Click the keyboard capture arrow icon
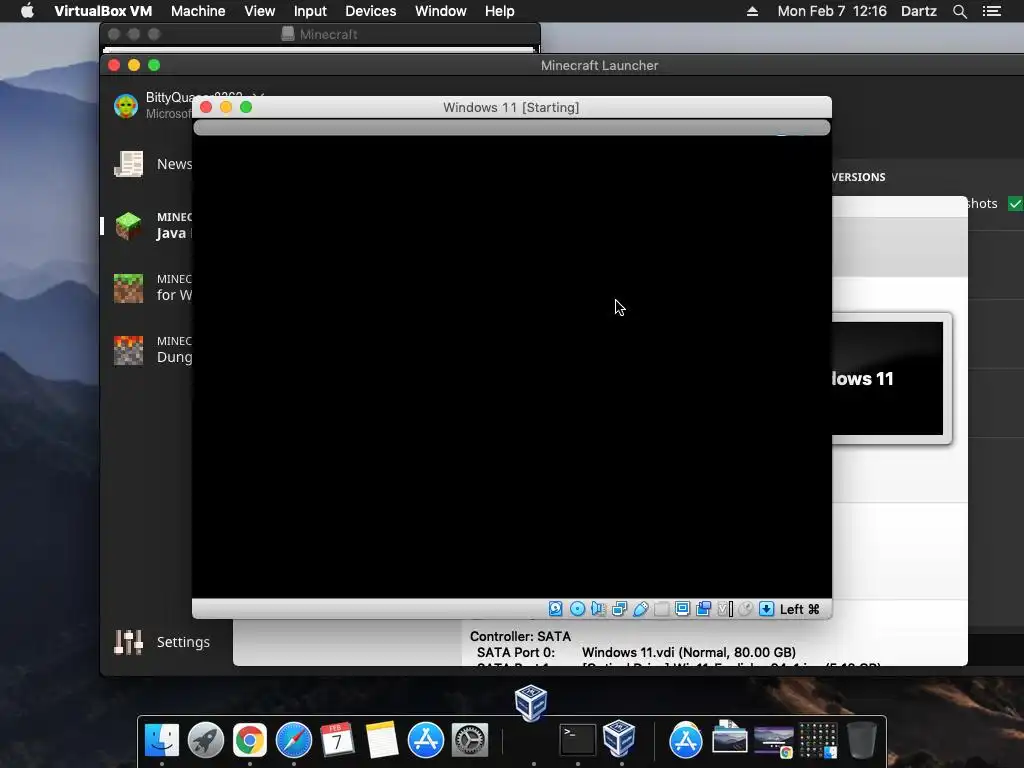Image resolution: width=1024 pixels, height=768 pixels. [x=767, y=609]
